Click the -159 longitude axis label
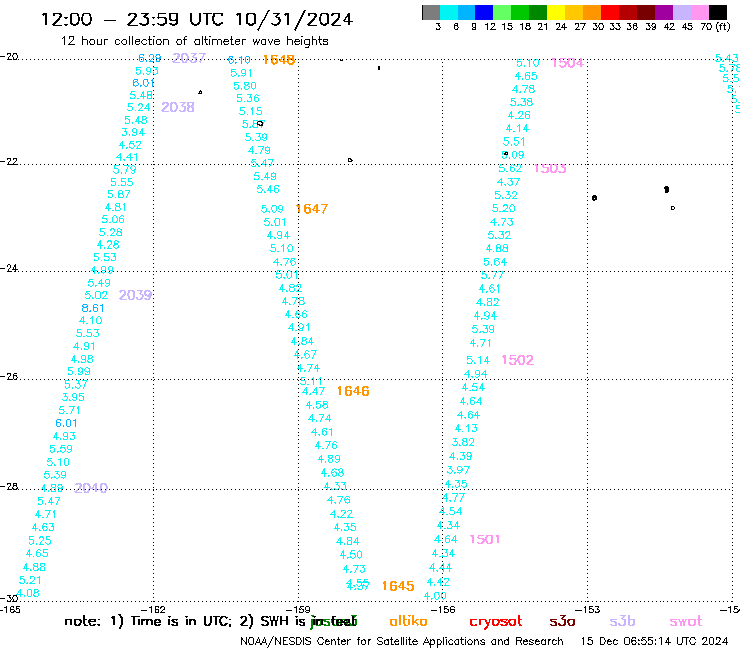 pos(298,610)
